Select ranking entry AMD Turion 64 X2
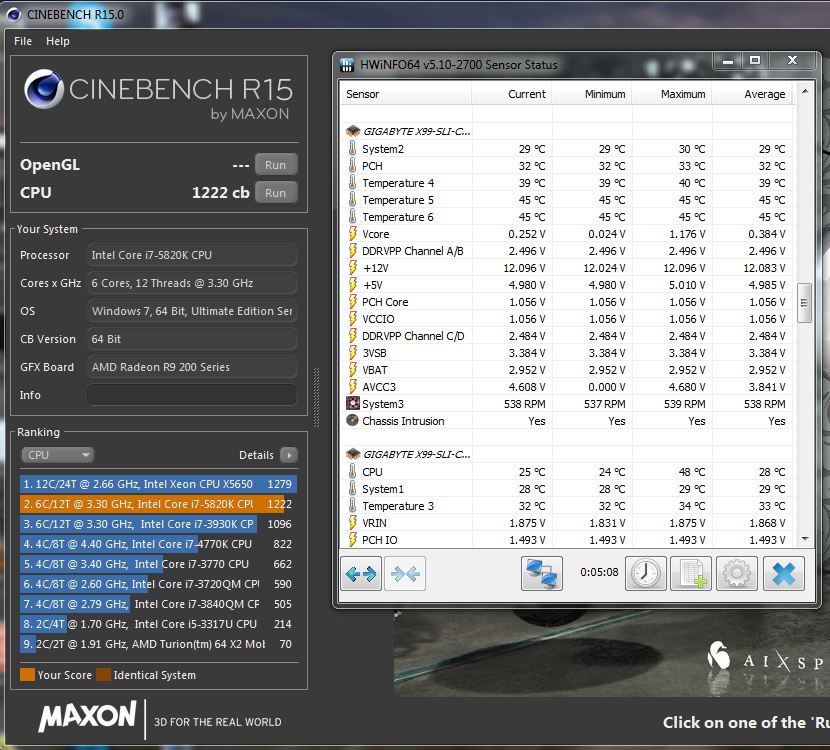830x750 pixels. point(158,644)
